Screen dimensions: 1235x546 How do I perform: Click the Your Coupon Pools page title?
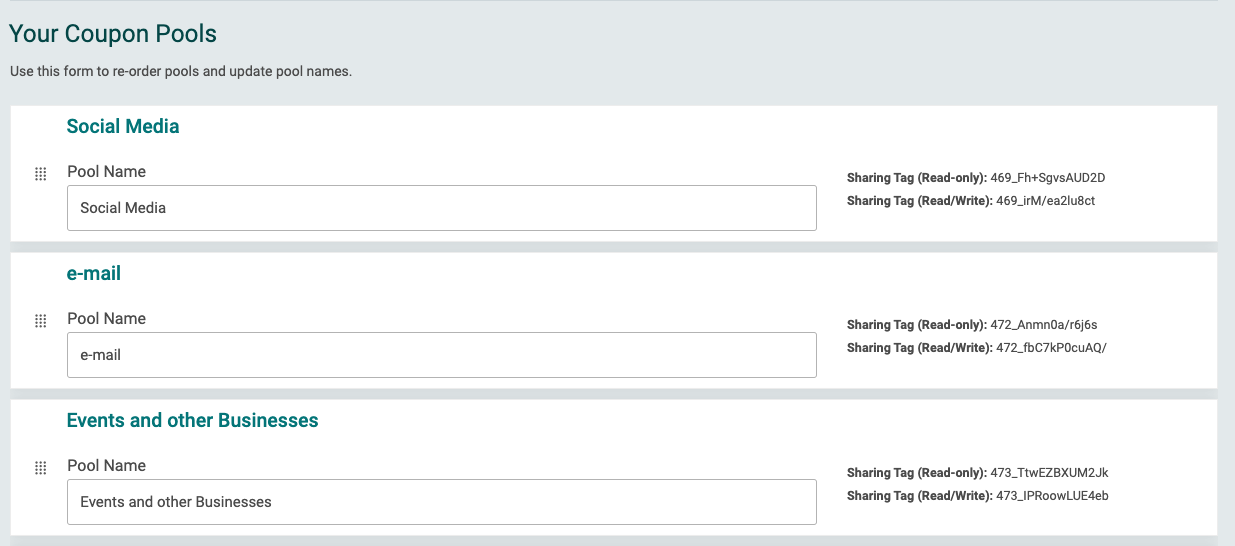click(x=113, y=34)
